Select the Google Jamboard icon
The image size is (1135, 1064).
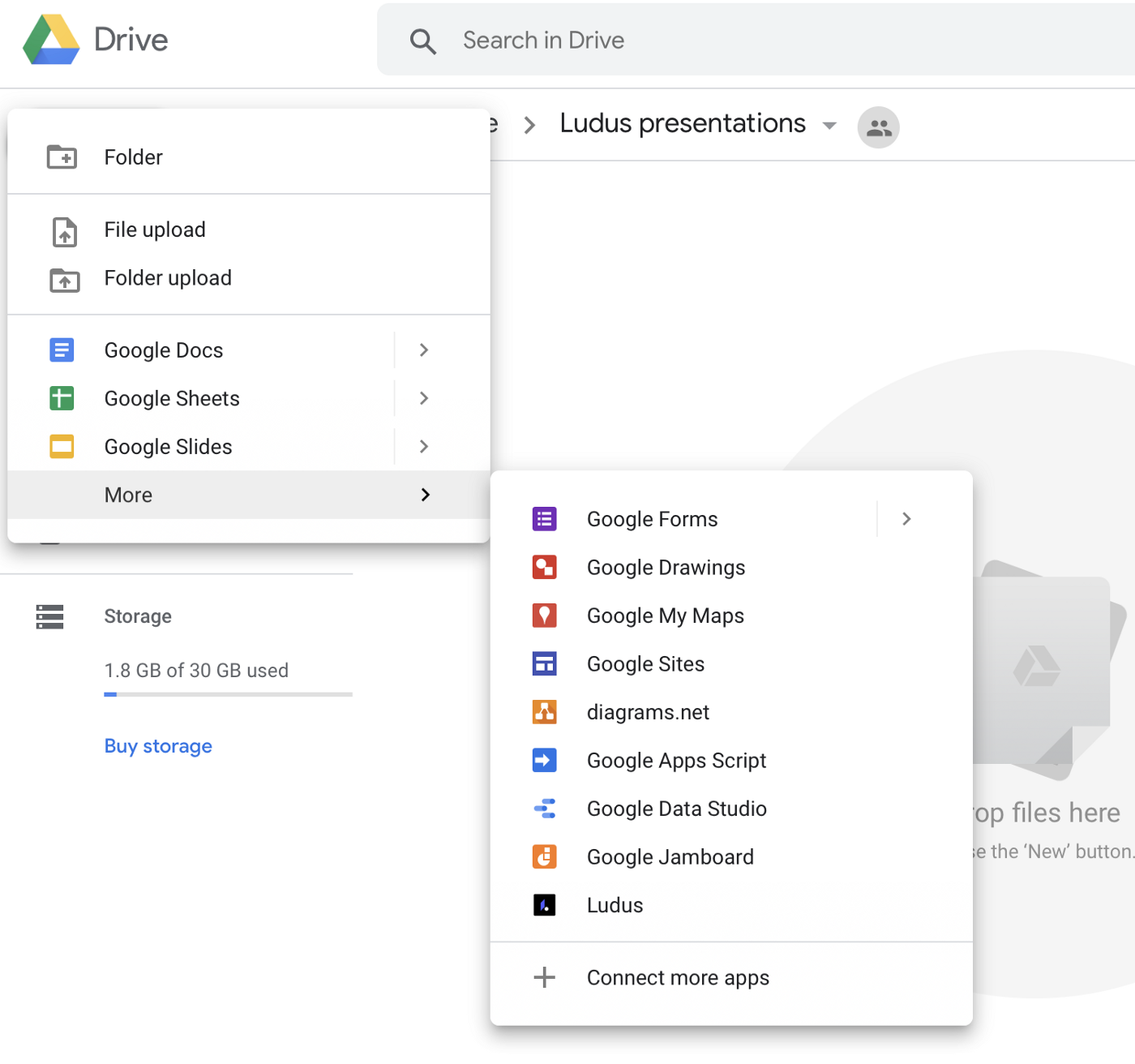(x=544, y=856)
